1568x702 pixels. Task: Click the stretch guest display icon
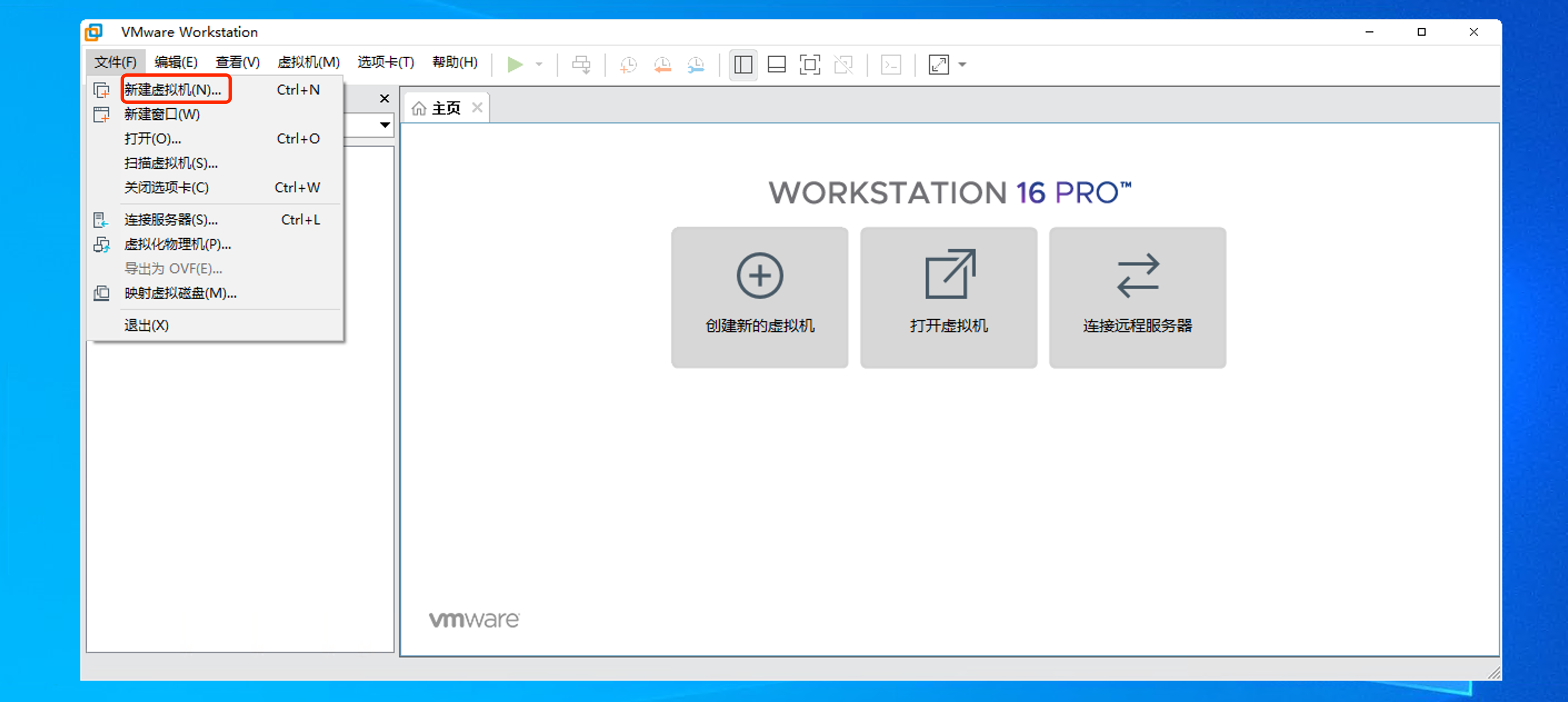[x=938, y=64]
